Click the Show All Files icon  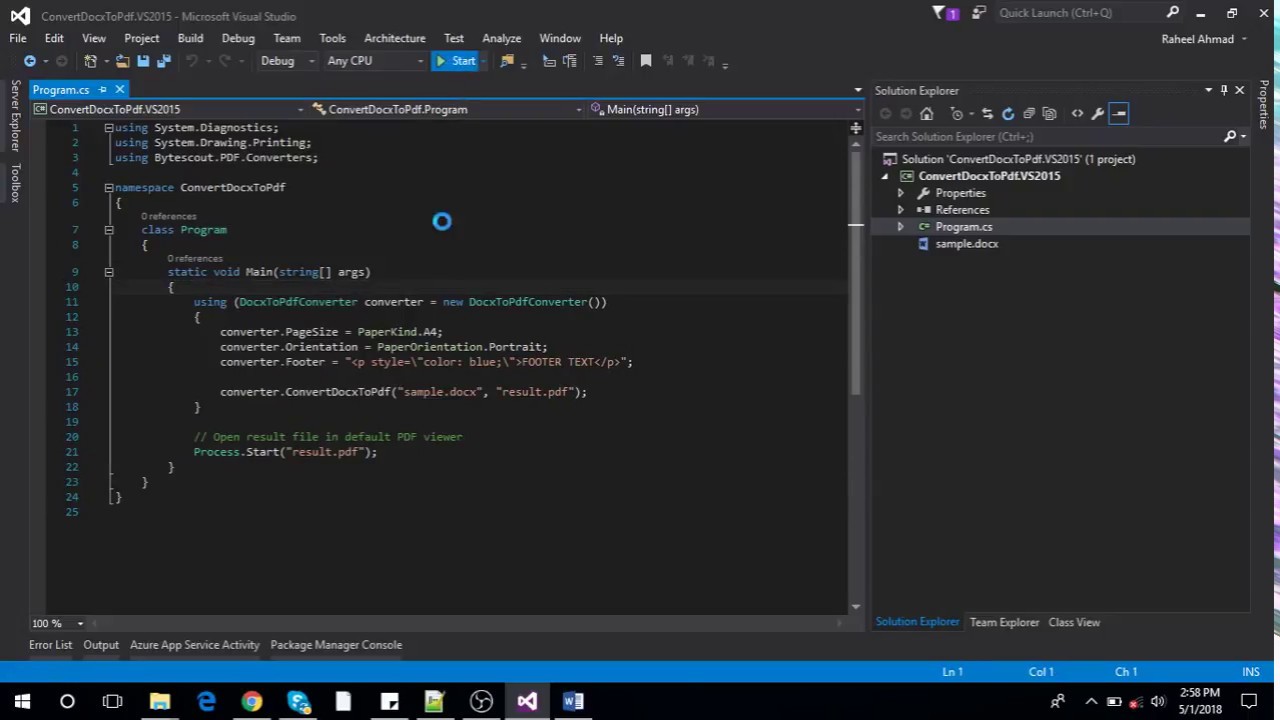(x=1049, y=114)
